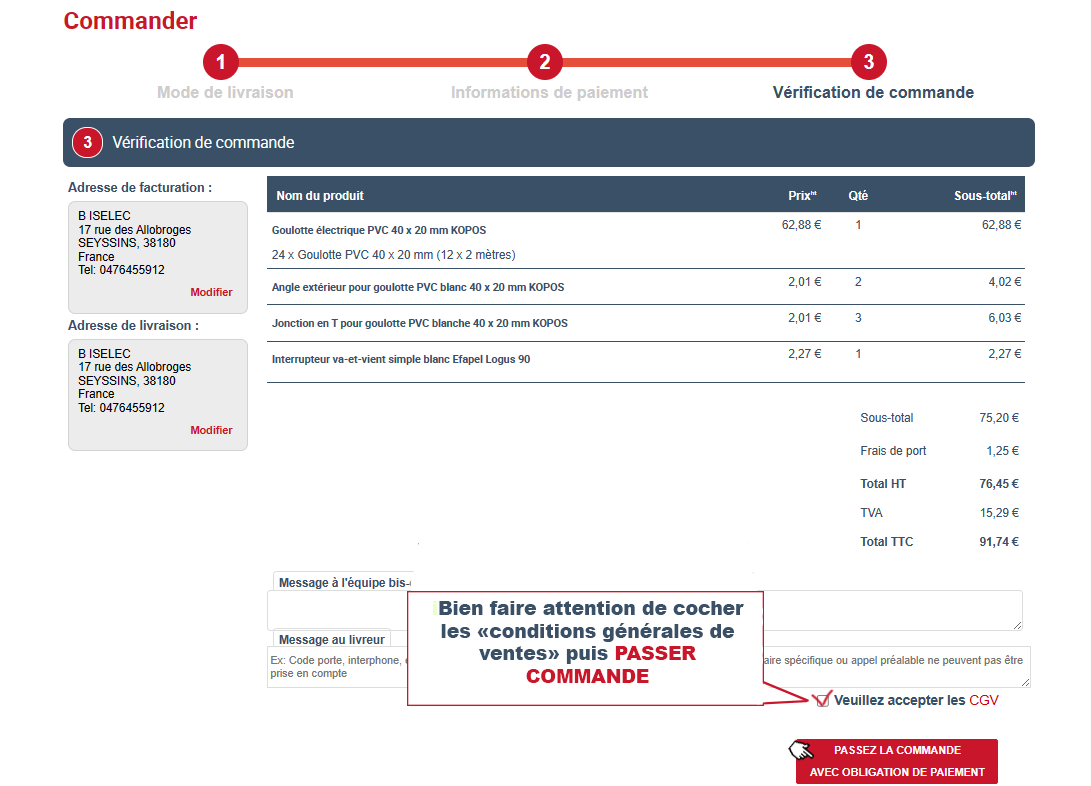The width and height of the screenshot is (1091, 786).
Task: Click the 24 x Goulotte PVC pack detail link
Action: [x=394, y=254]
